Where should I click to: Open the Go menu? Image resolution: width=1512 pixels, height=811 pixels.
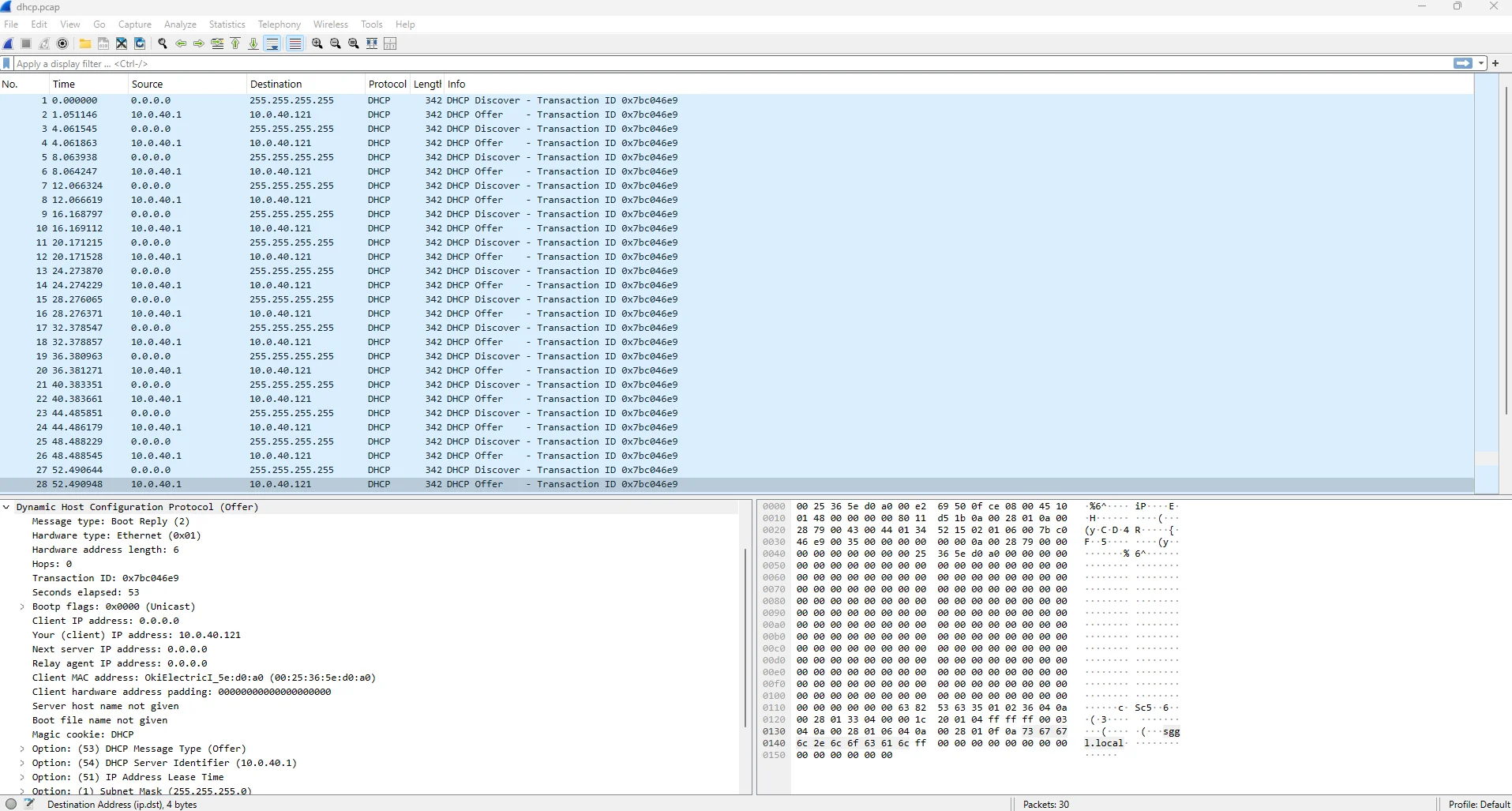tap(99, 24)
